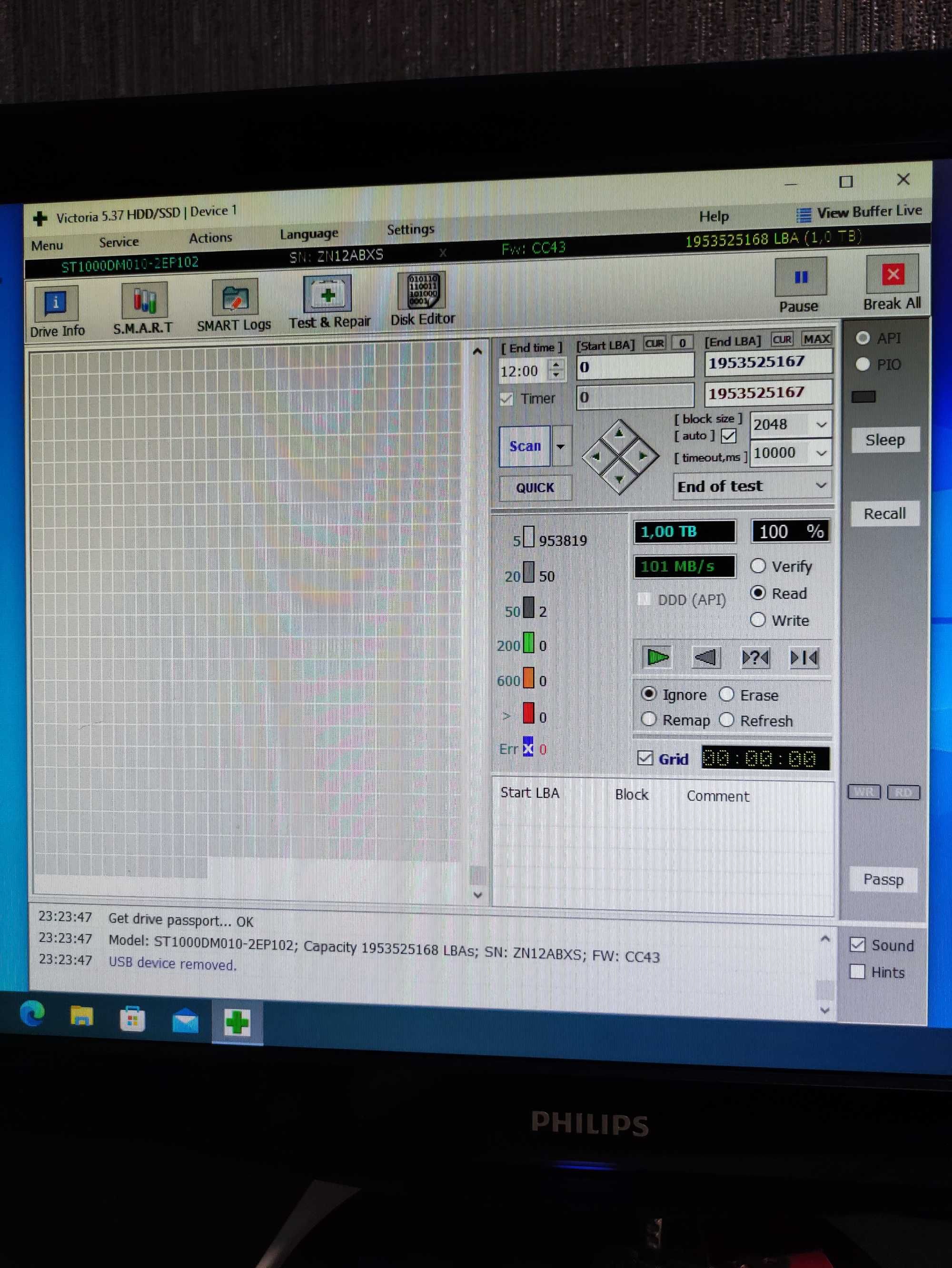This screenshot has height=1268, width=952.
Task: Open the End of test dropdown
Action: 821,485
